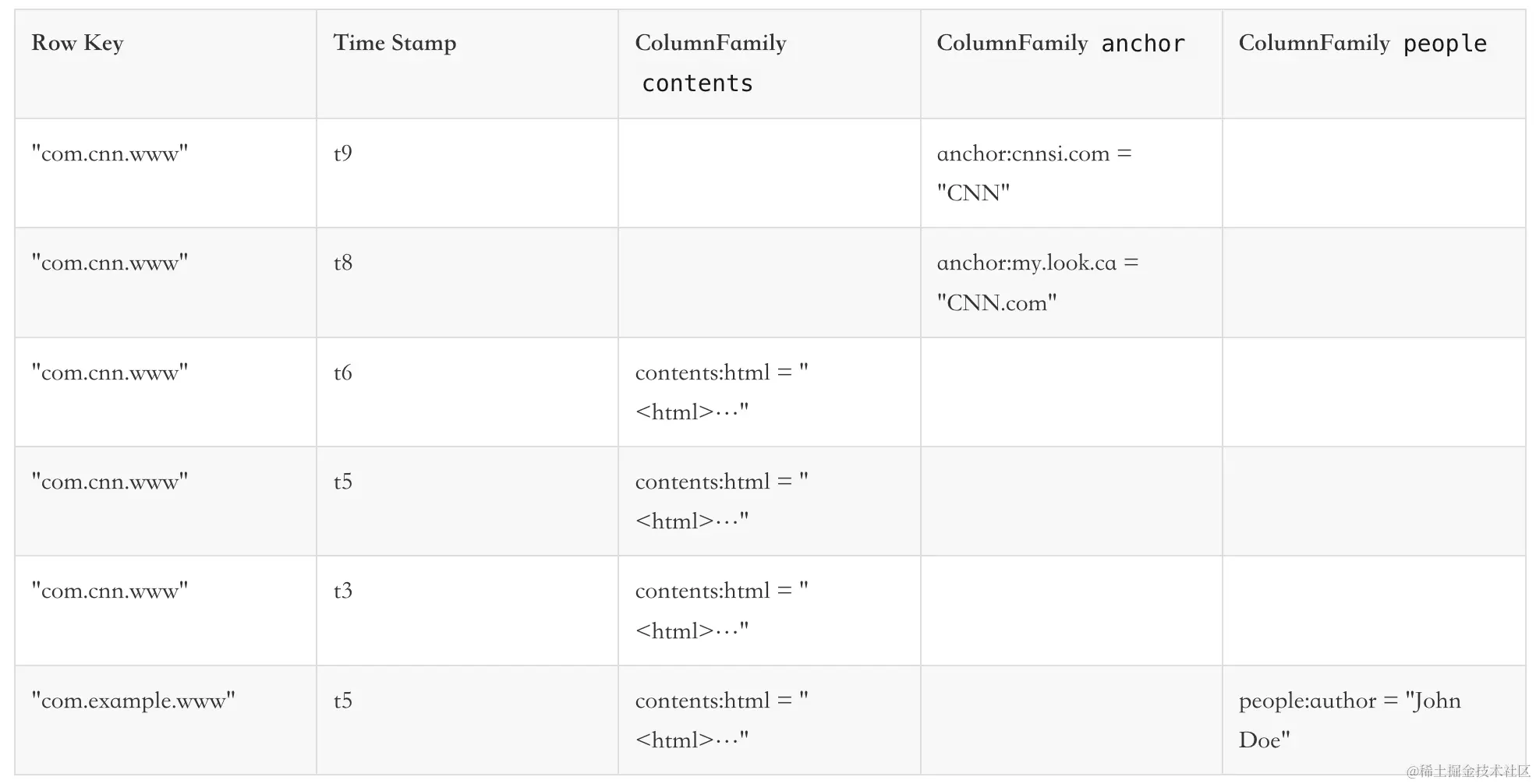
Task: Click the people:author = "John Doe" cell
Action: (1349, 720)
